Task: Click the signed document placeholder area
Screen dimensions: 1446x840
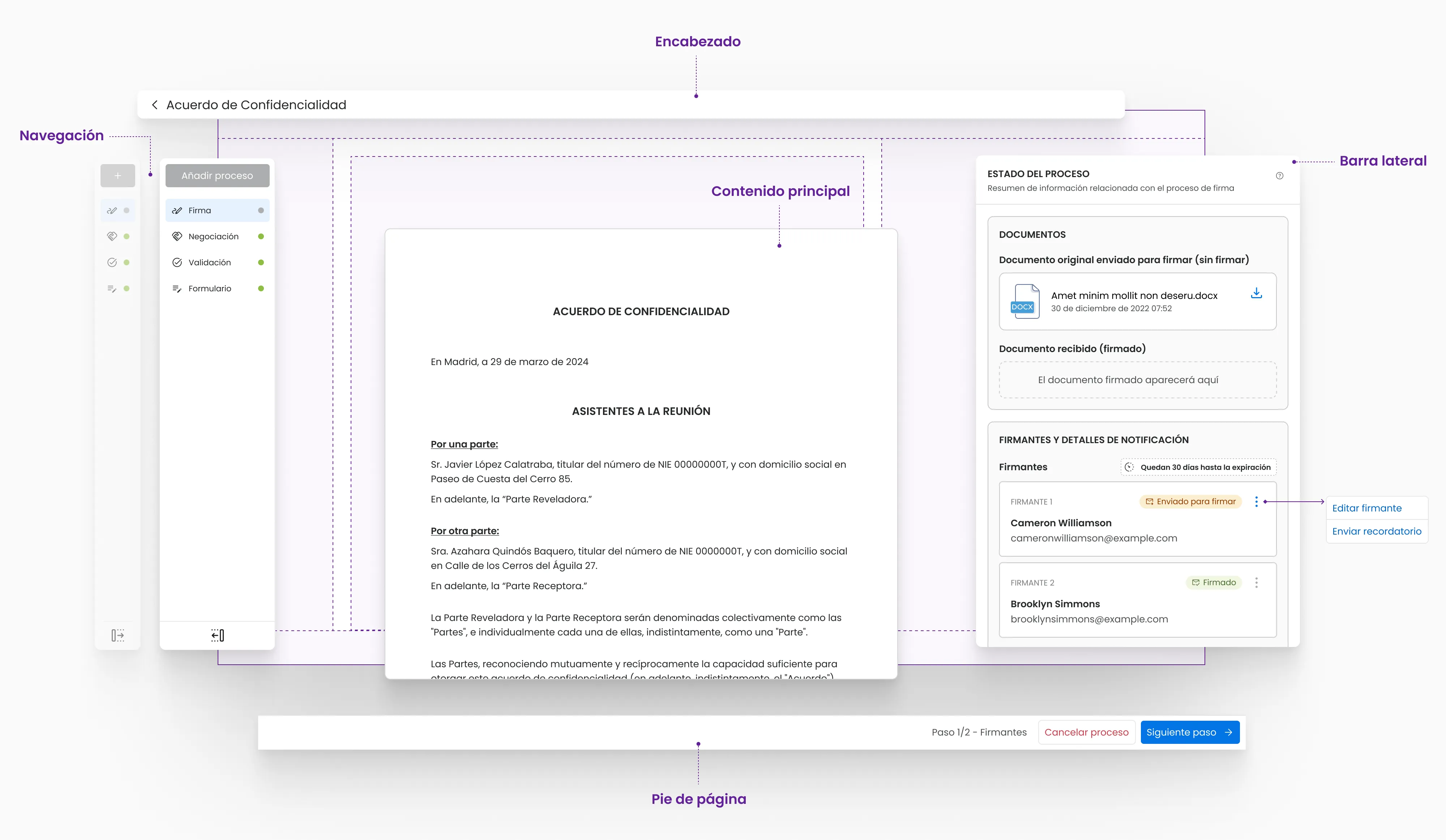Action: pos(1138,380)
